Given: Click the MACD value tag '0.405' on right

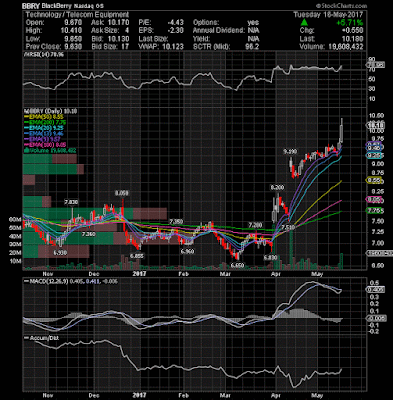Looking at the screenshot, I should point(377,289).
